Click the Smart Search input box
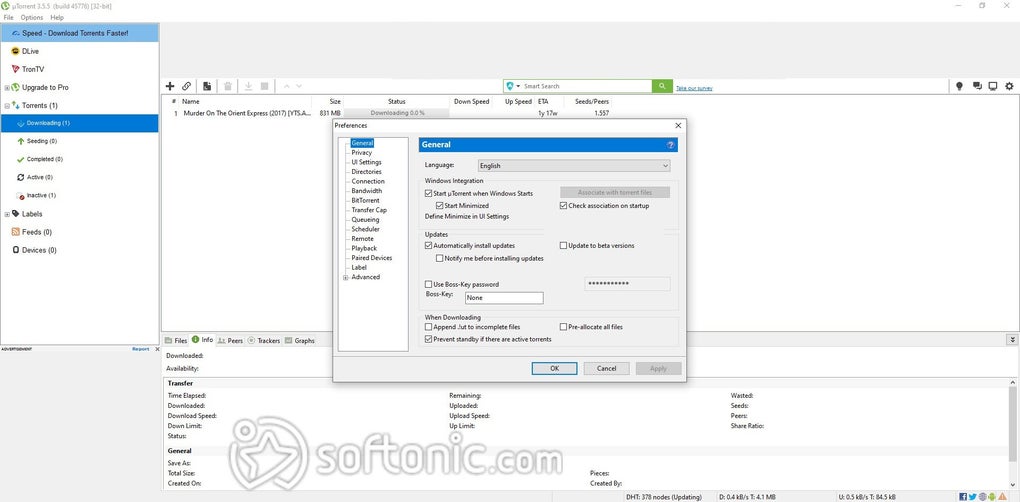This screenshot has height=502, width=1020. click(x=587, y=86)
